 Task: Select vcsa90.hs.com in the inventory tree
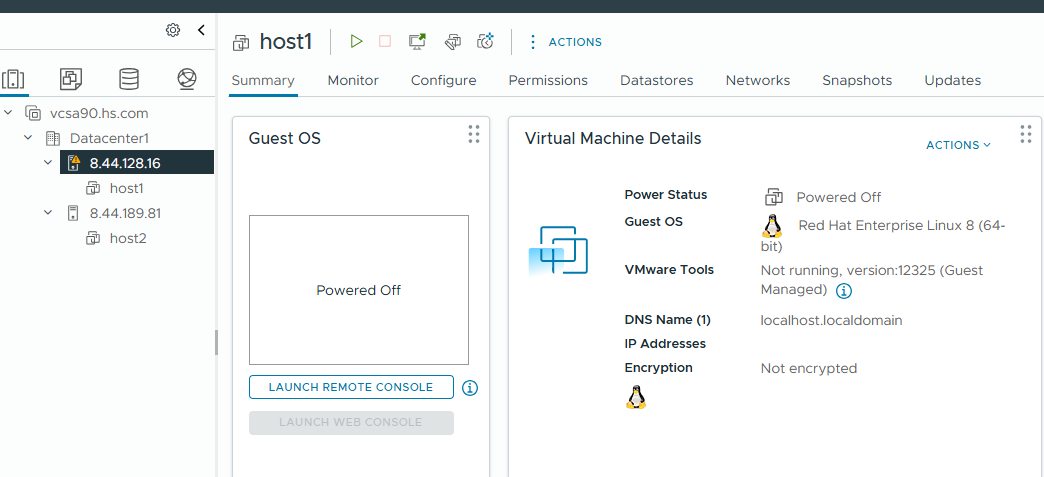[x=99, y=113]
